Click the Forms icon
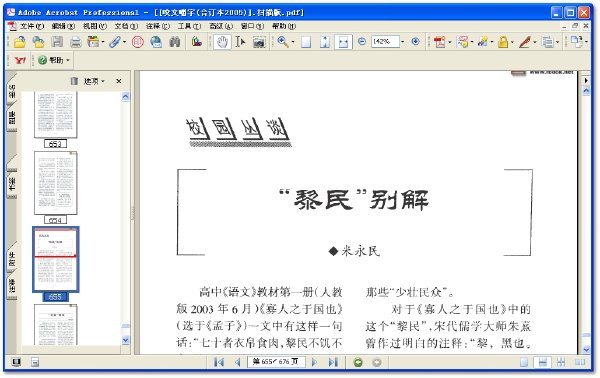Image resolution: width=600 pixels, height=378 pixels. pyautogui.click(x=548, y=42)
